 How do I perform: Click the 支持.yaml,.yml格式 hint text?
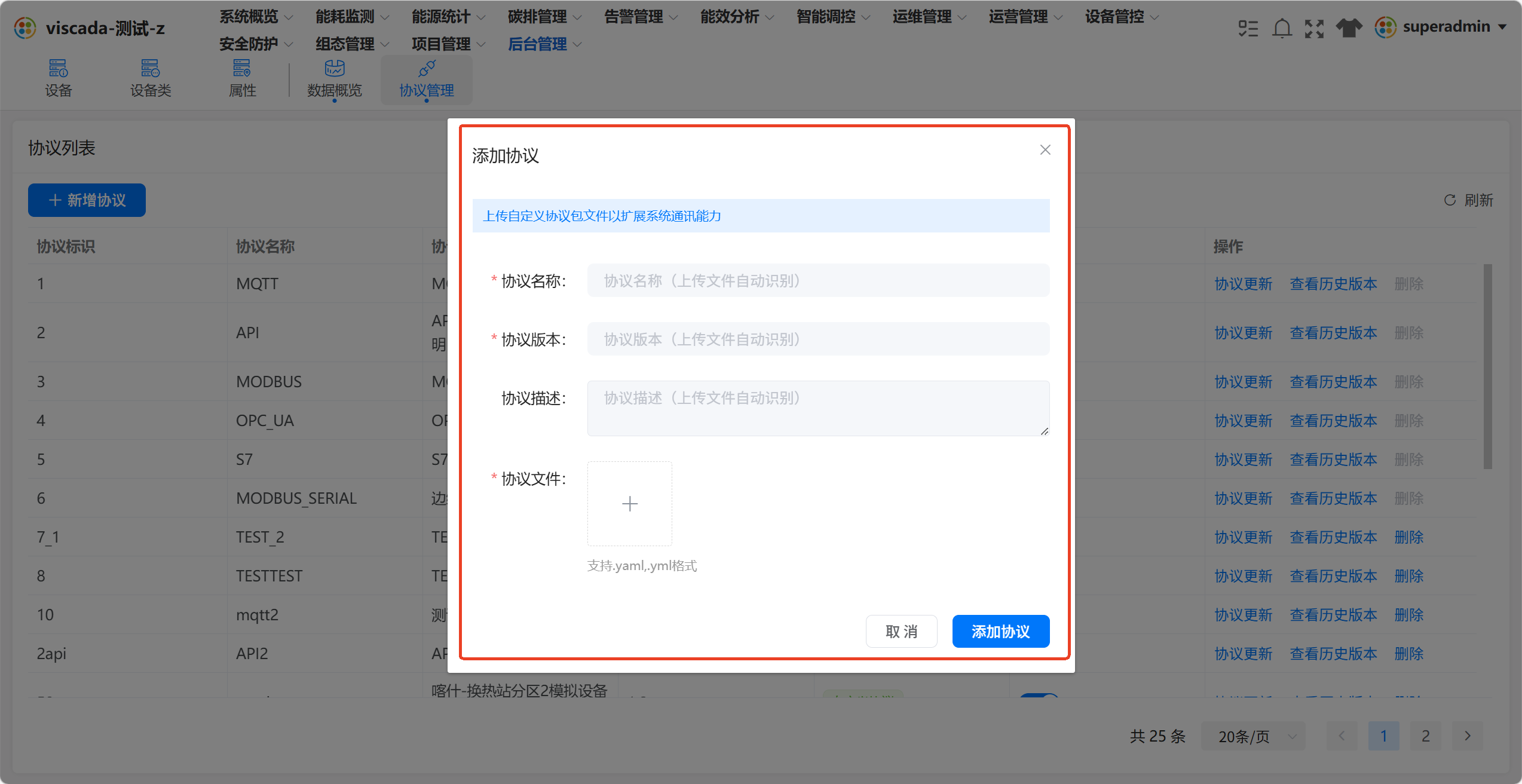coord(642,566)
